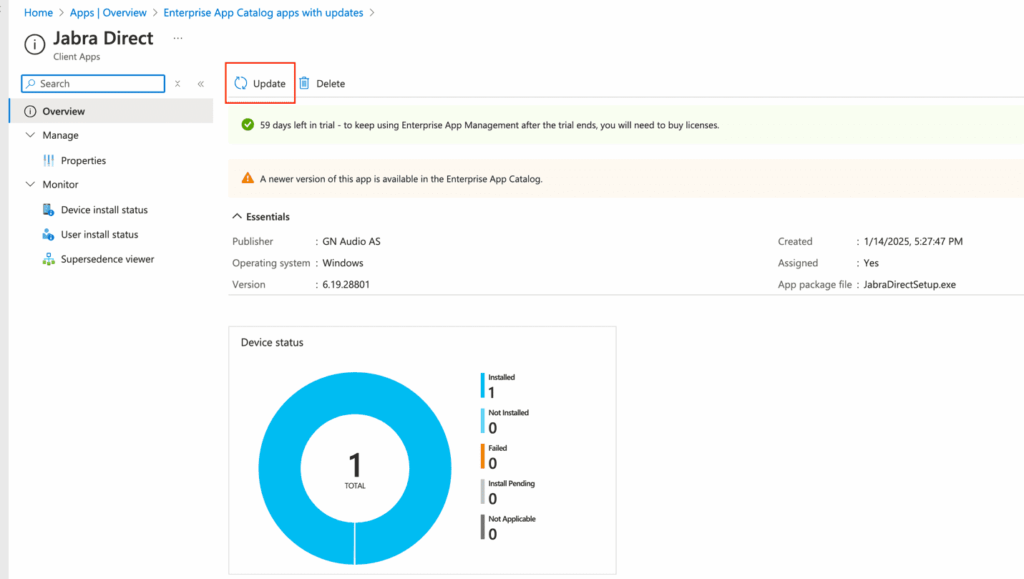Open Properties from the left menu
This screenshot has height=579, width=1024.
click(83, 161)
